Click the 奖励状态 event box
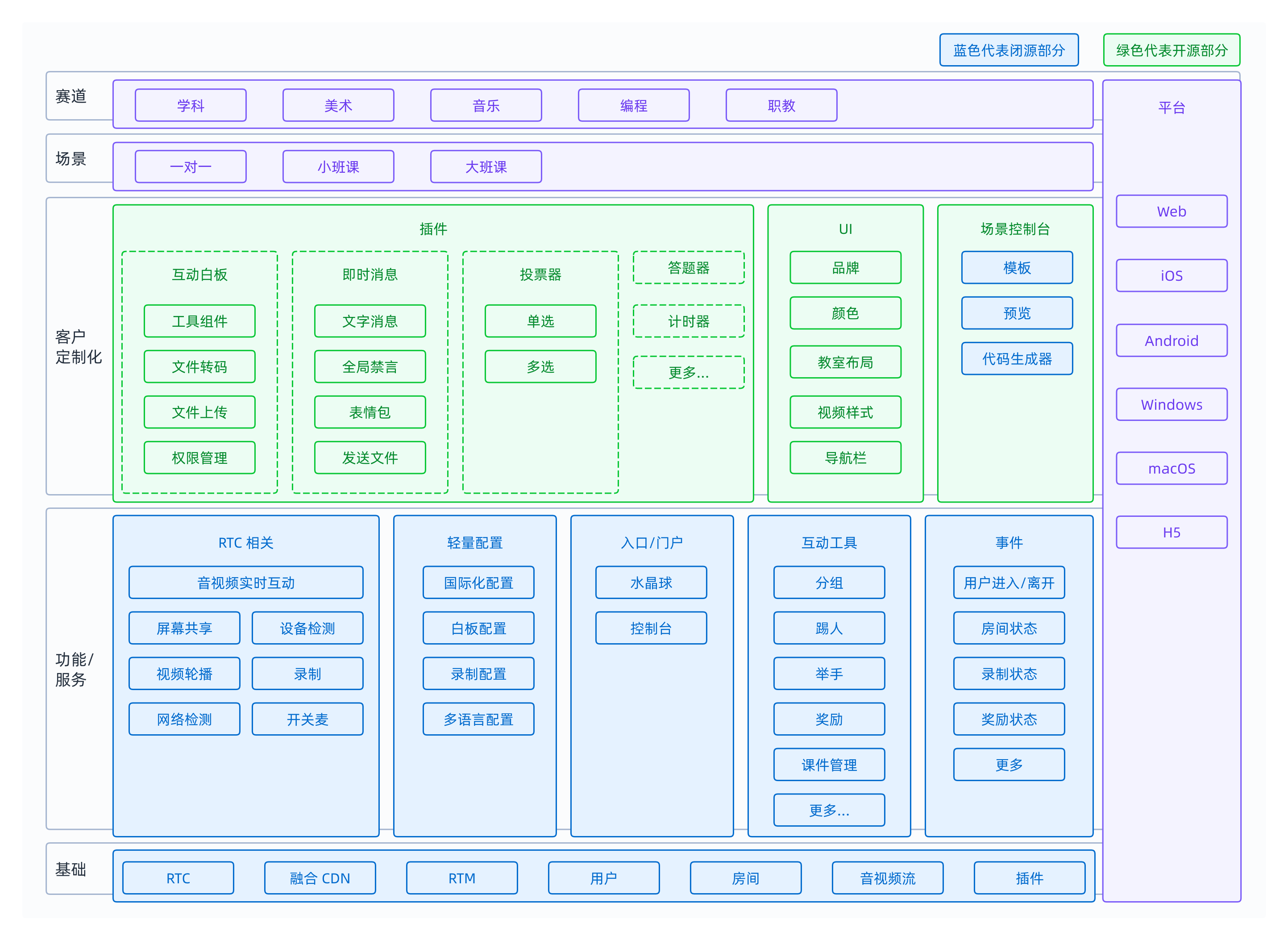This screenshot has width=1288, height=940. (1009, 719)
